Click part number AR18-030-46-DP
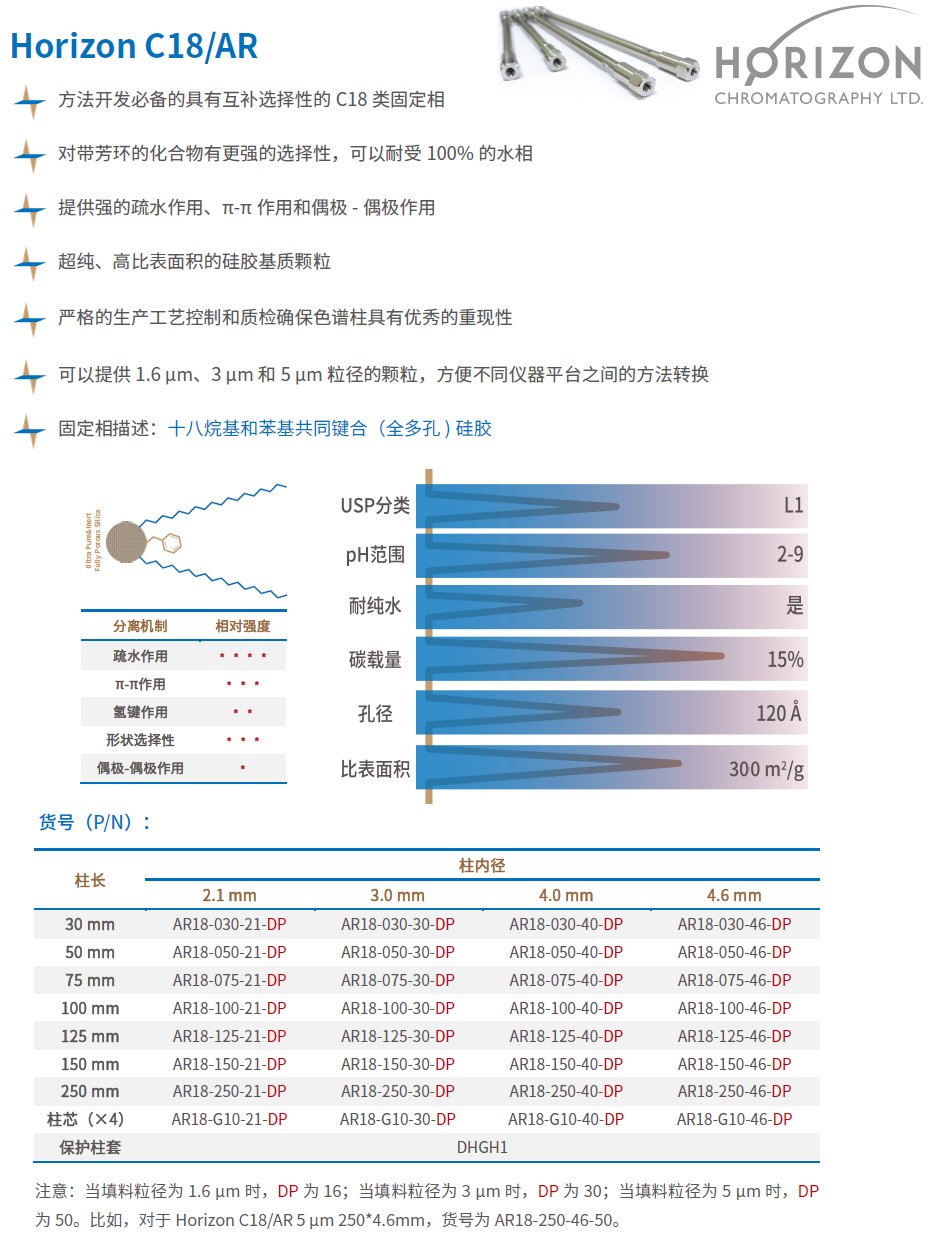Viewport: 937px width, 1240px height. point(734,924)
